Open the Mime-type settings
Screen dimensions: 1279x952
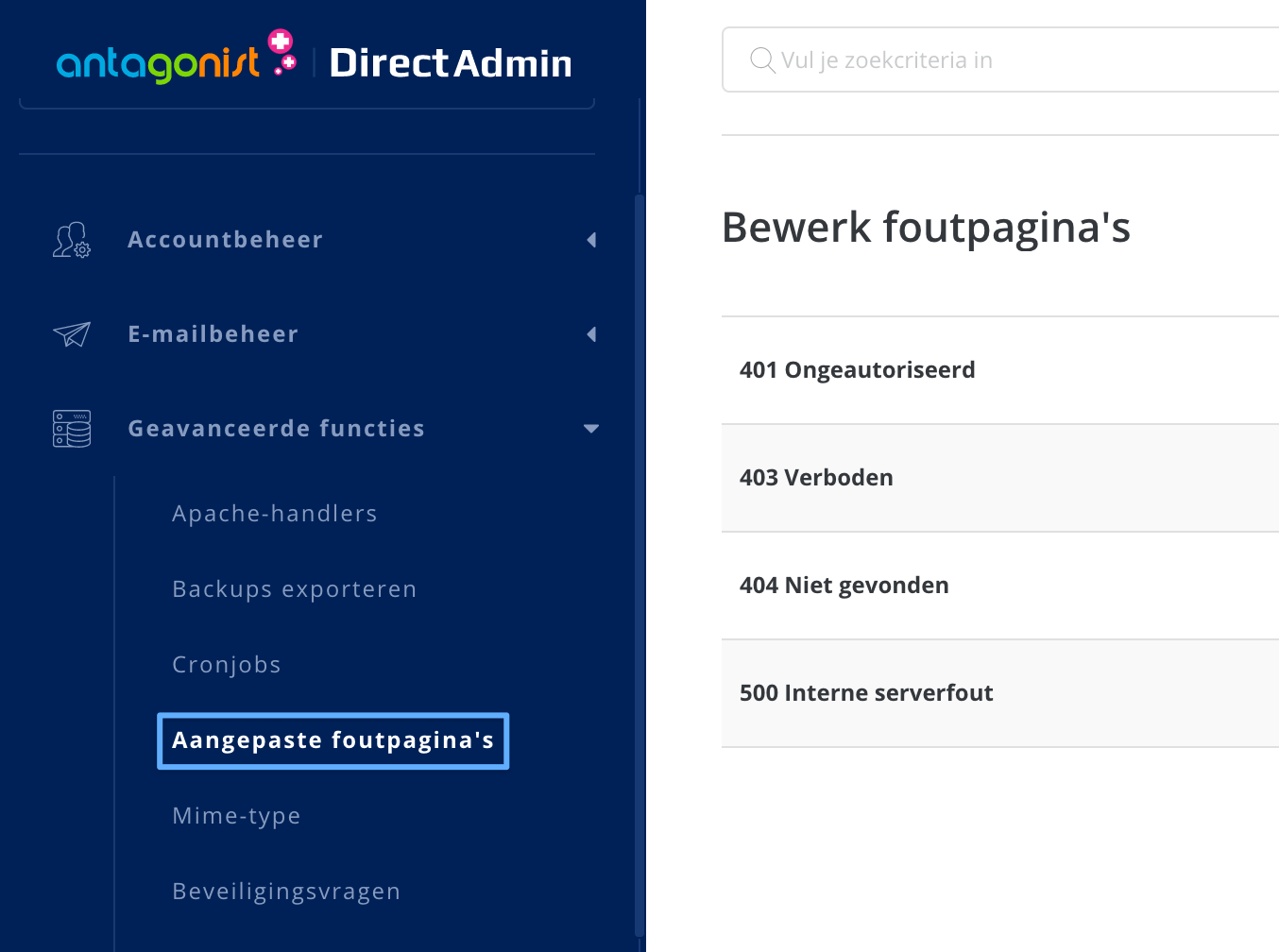pyautogui.click(x=236, y=815)
